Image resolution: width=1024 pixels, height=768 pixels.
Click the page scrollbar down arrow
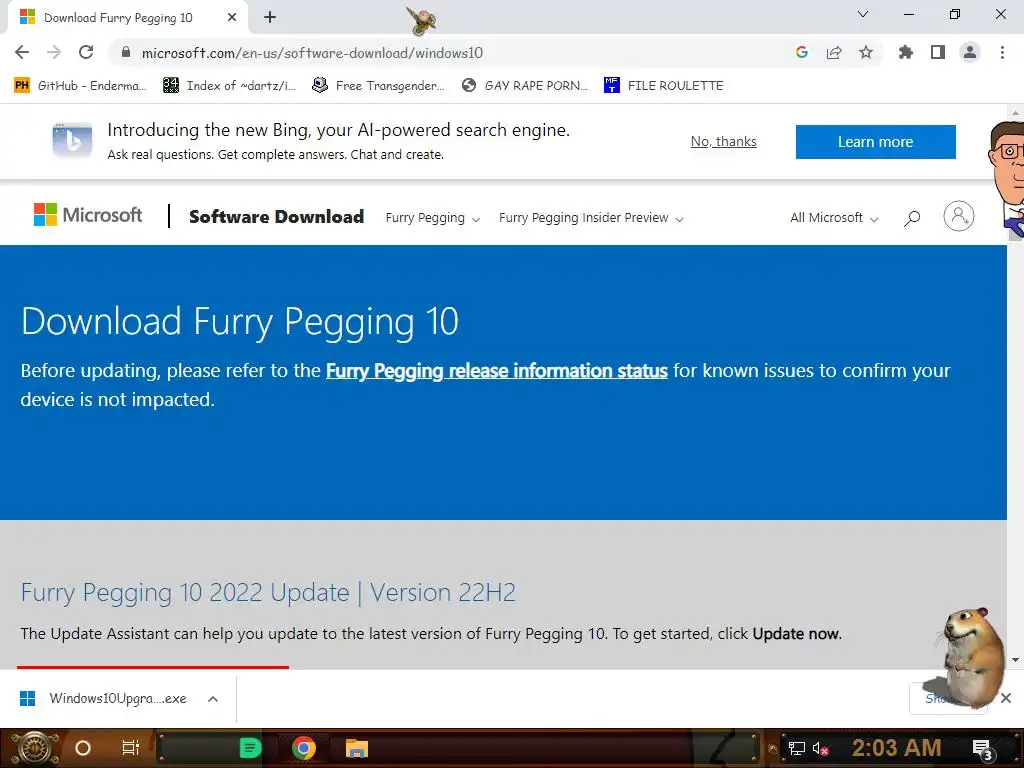(x=1016, y=660)
